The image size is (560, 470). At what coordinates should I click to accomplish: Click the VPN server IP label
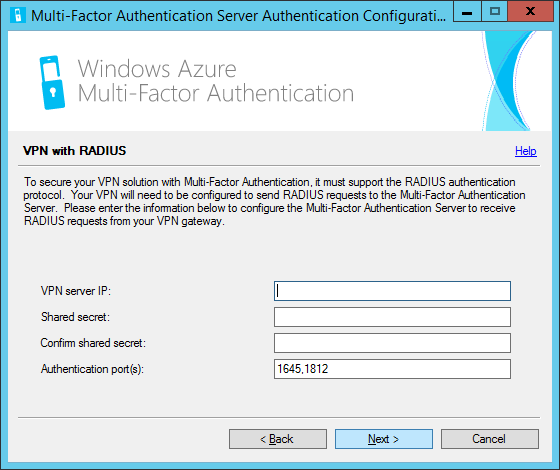(76, 291)
